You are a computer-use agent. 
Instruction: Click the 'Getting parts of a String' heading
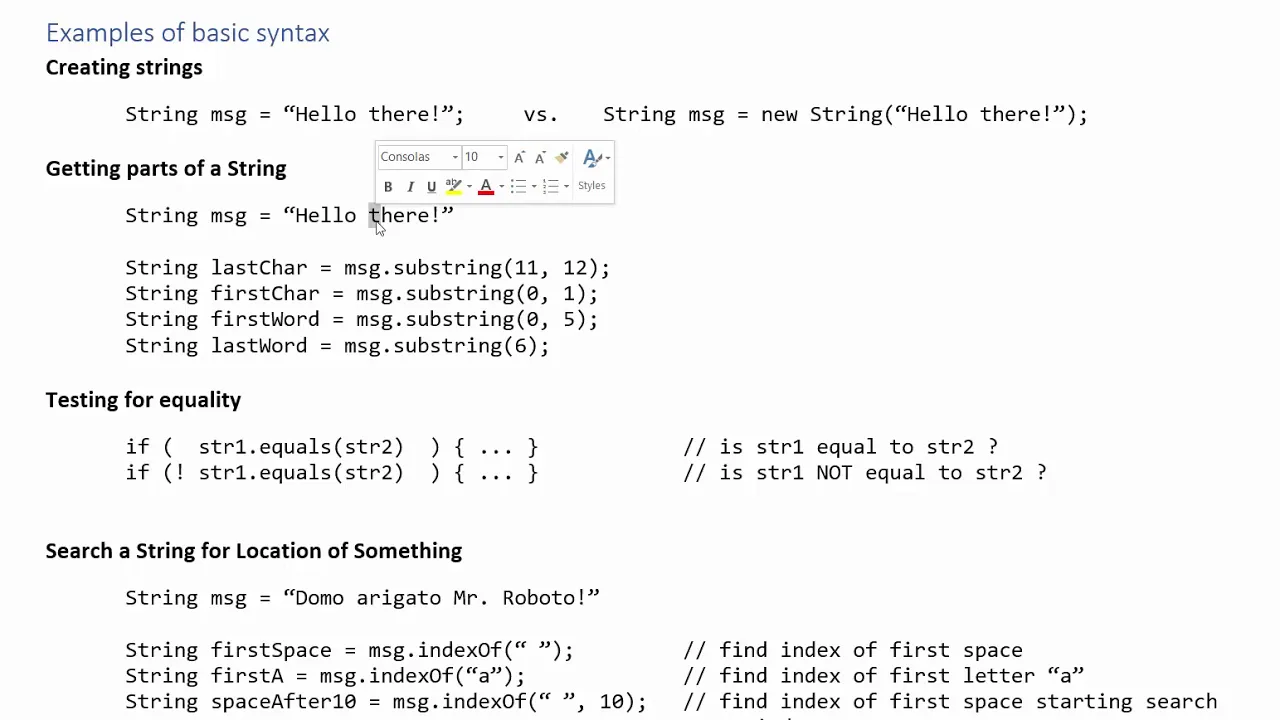tap(166, 169)
